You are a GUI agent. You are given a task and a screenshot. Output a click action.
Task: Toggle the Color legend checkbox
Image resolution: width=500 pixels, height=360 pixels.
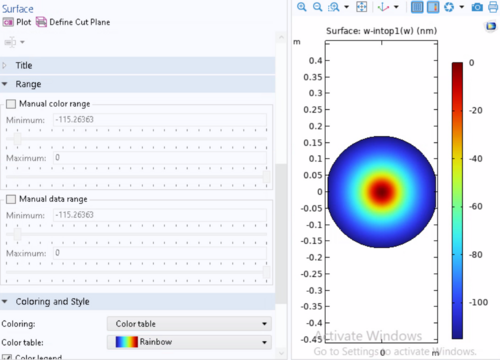7,357
